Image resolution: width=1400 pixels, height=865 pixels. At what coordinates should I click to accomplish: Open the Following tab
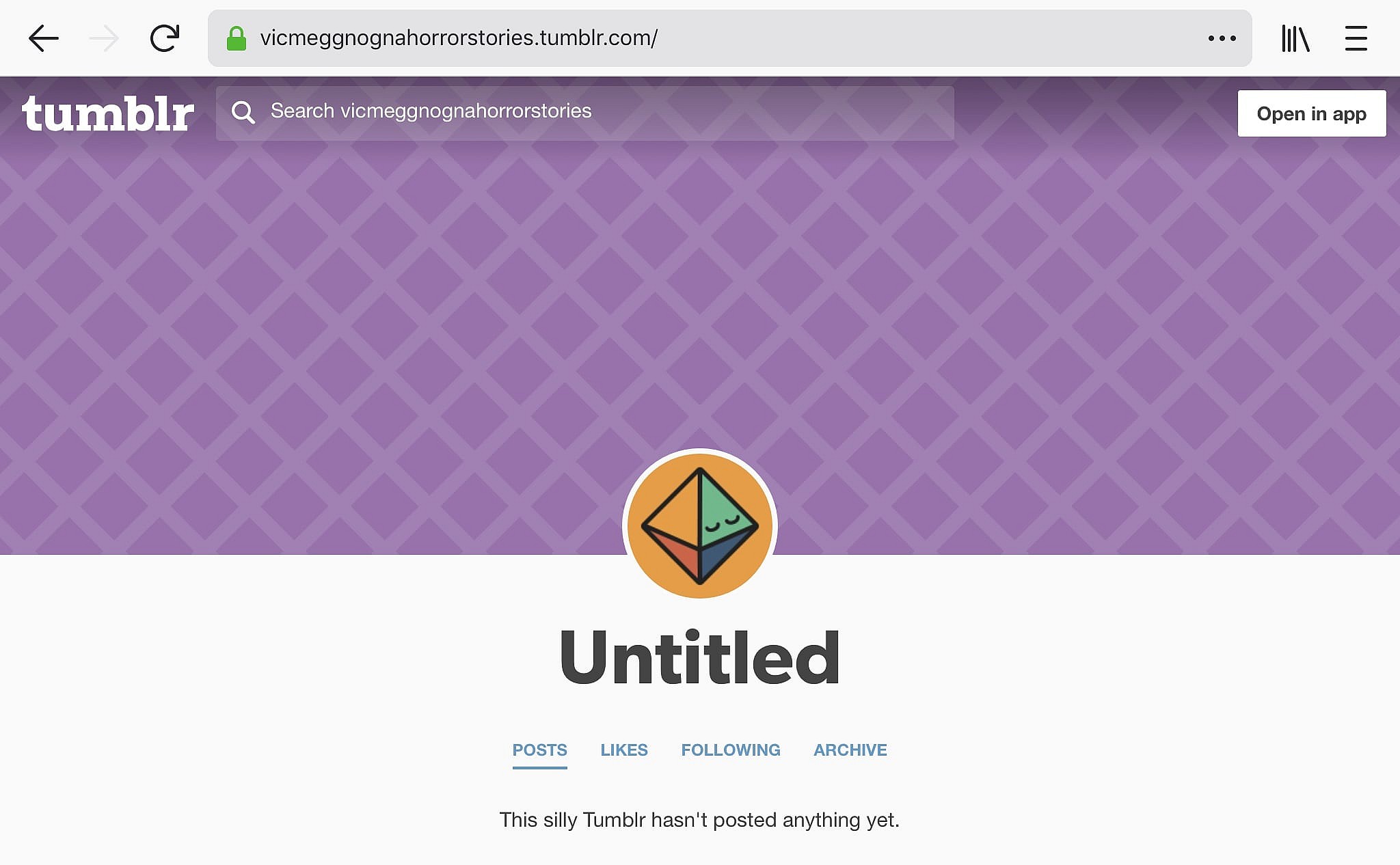[x=731, y=750]
